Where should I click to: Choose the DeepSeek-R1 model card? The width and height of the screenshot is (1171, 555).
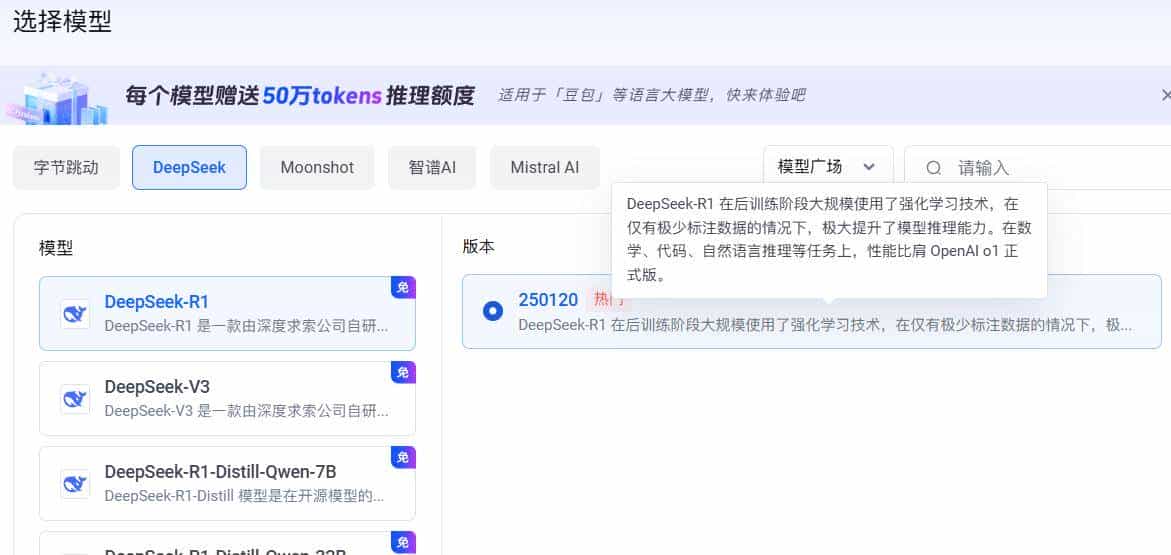coord(227,314)
